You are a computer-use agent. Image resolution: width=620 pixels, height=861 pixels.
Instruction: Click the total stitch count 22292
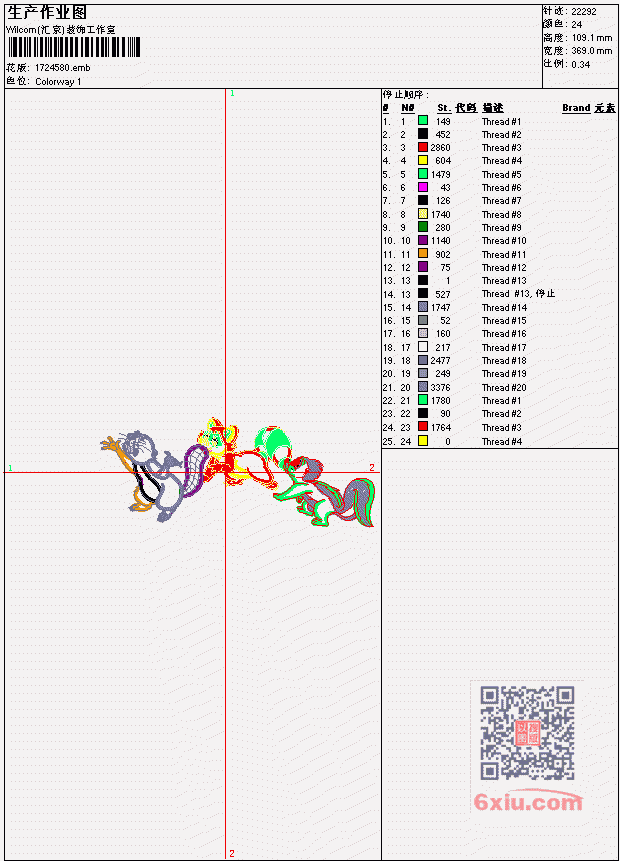(x=584, y=12)
